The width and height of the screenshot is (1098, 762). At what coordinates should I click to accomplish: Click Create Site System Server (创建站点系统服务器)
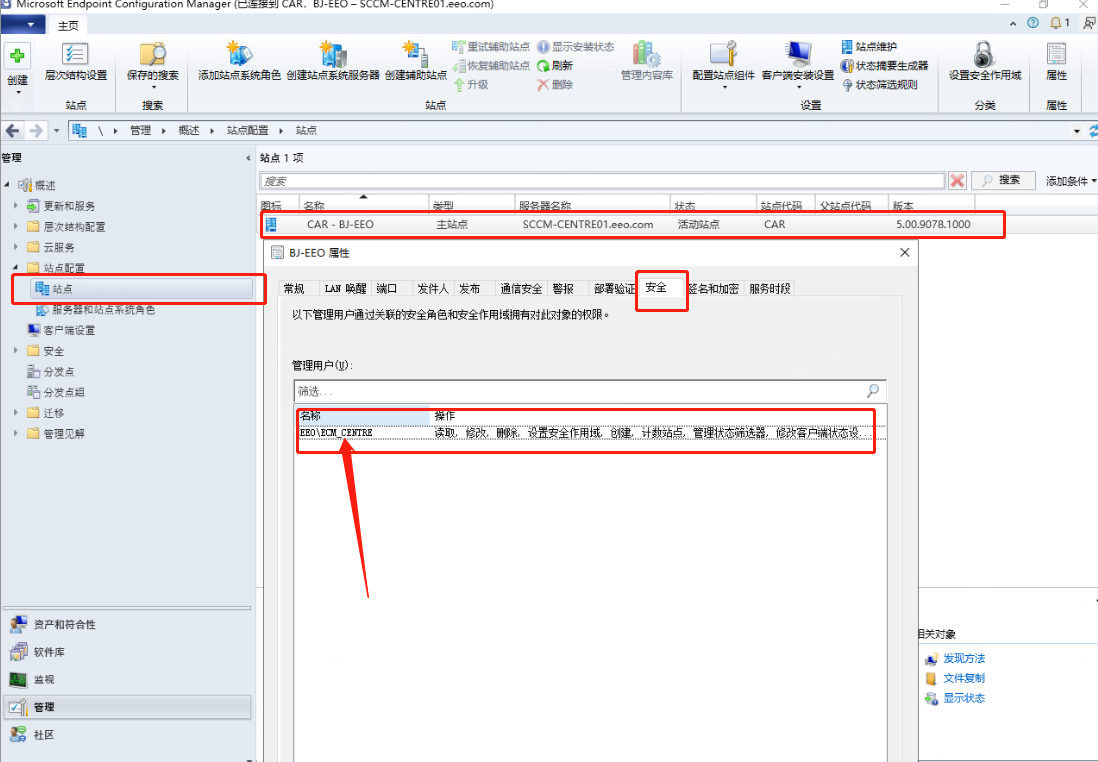click(333, 63)
